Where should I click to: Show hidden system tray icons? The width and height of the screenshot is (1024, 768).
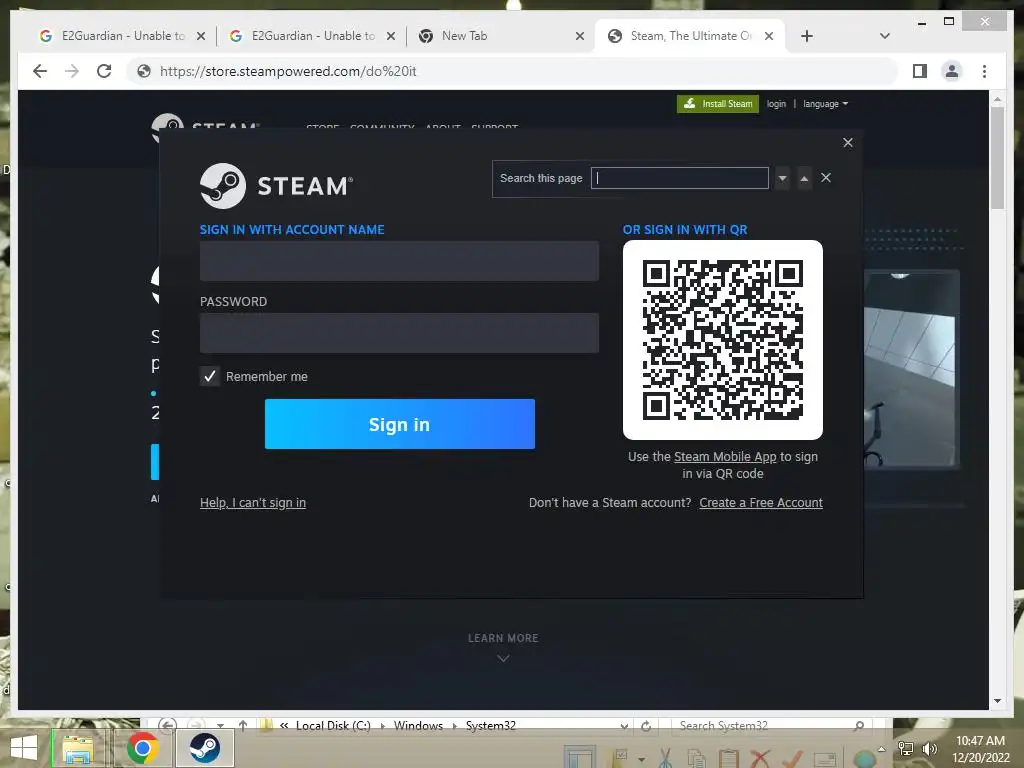tap(882, 749)
